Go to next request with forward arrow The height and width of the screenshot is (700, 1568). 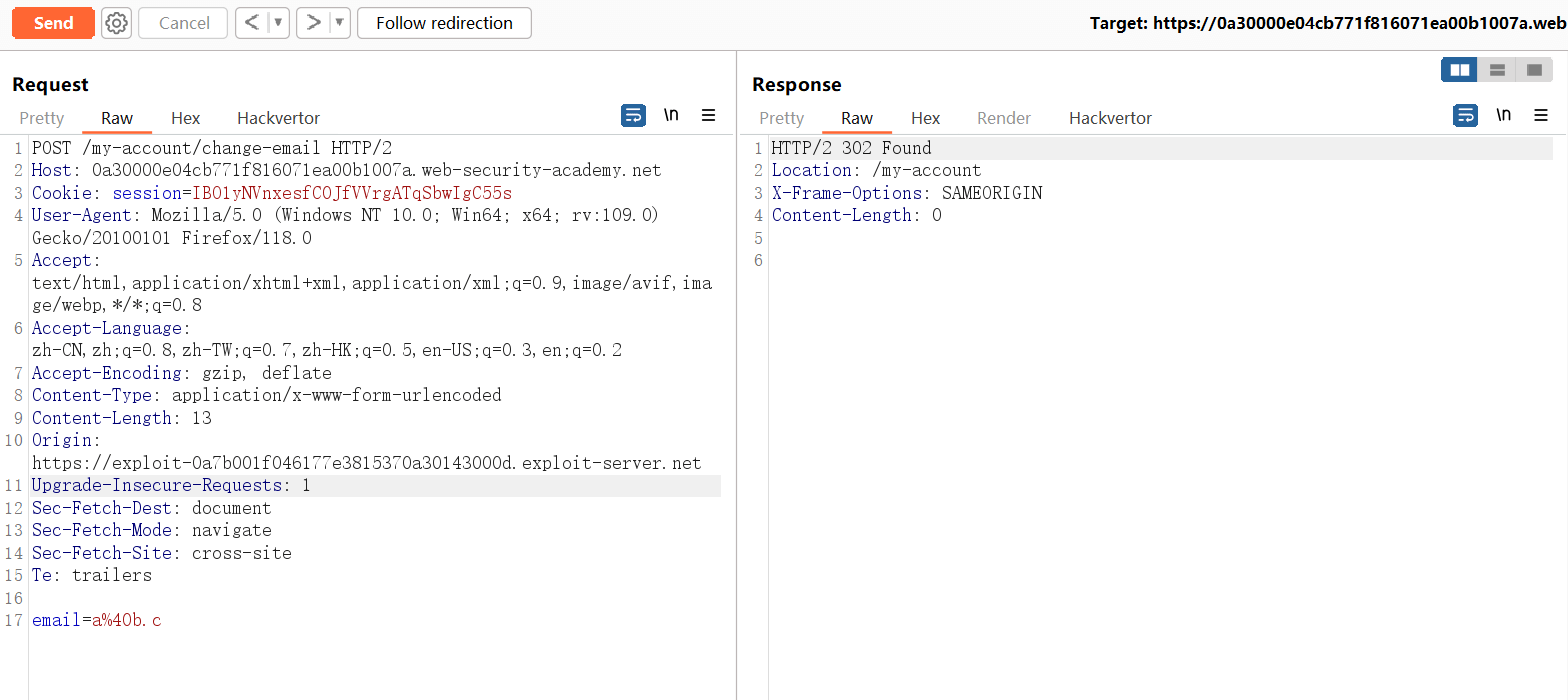pyautogui.click(x=313, y=23)
